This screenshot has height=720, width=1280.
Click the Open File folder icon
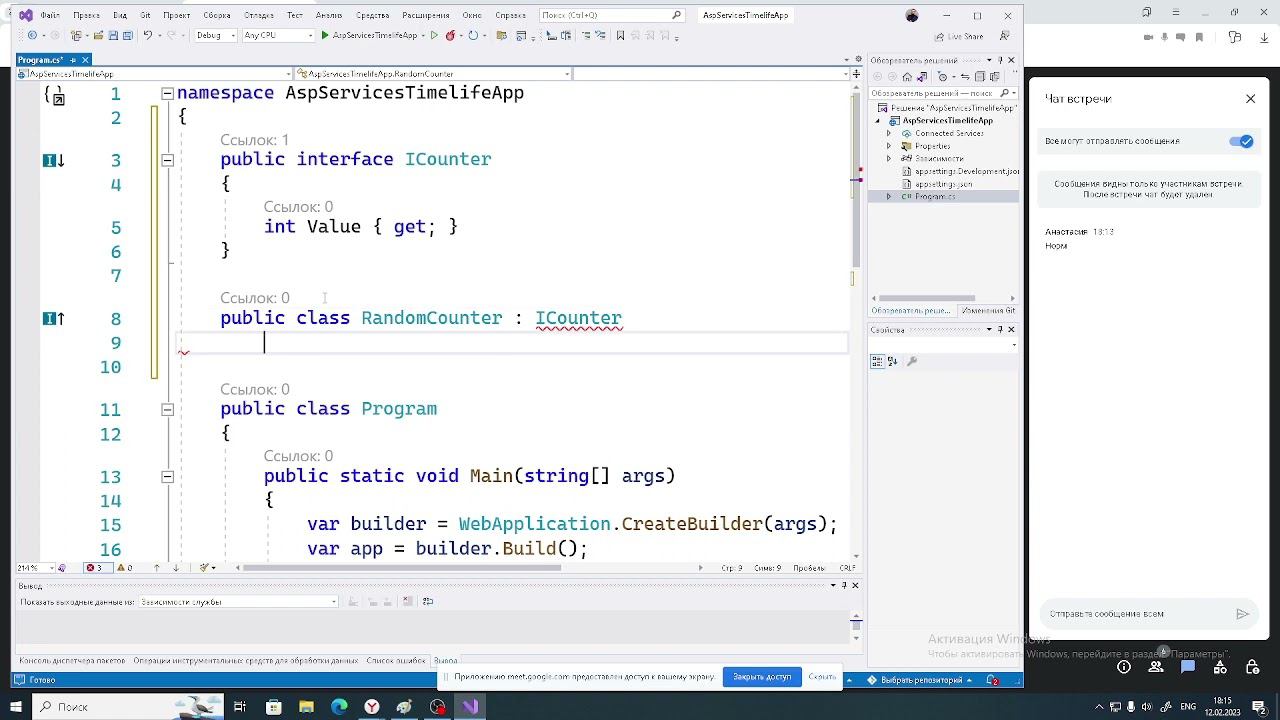(x=100, y=35)
